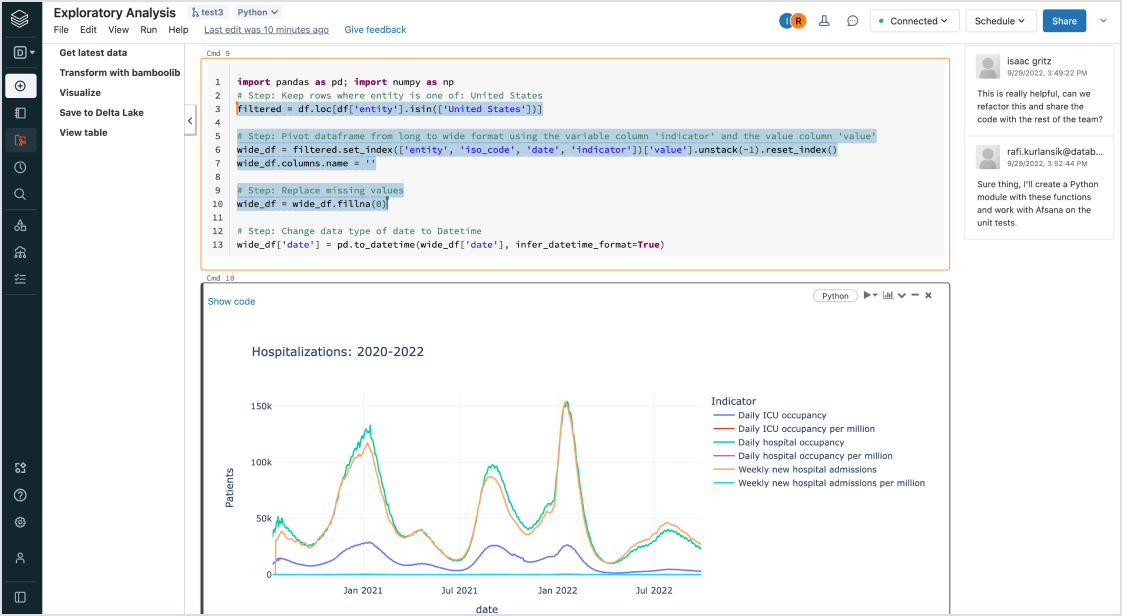Image resolution: width=1122 pixels, height=616 pixels.
Task: Click the chart icon in Cmd 10 toolbar
Action: [x=887, y=296]
